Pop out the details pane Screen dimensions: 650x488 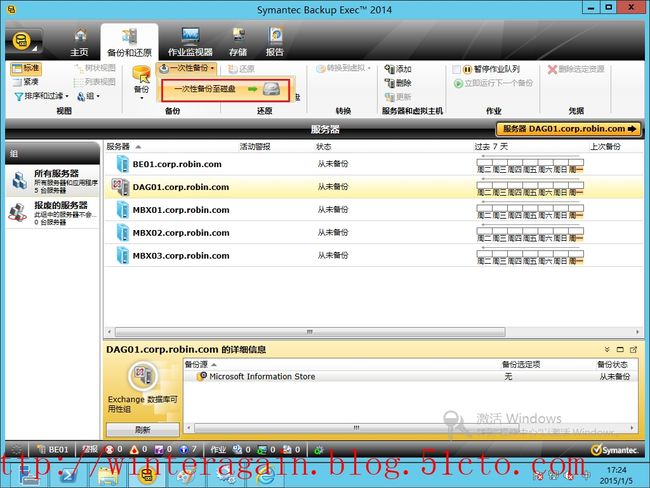point(633,350)
